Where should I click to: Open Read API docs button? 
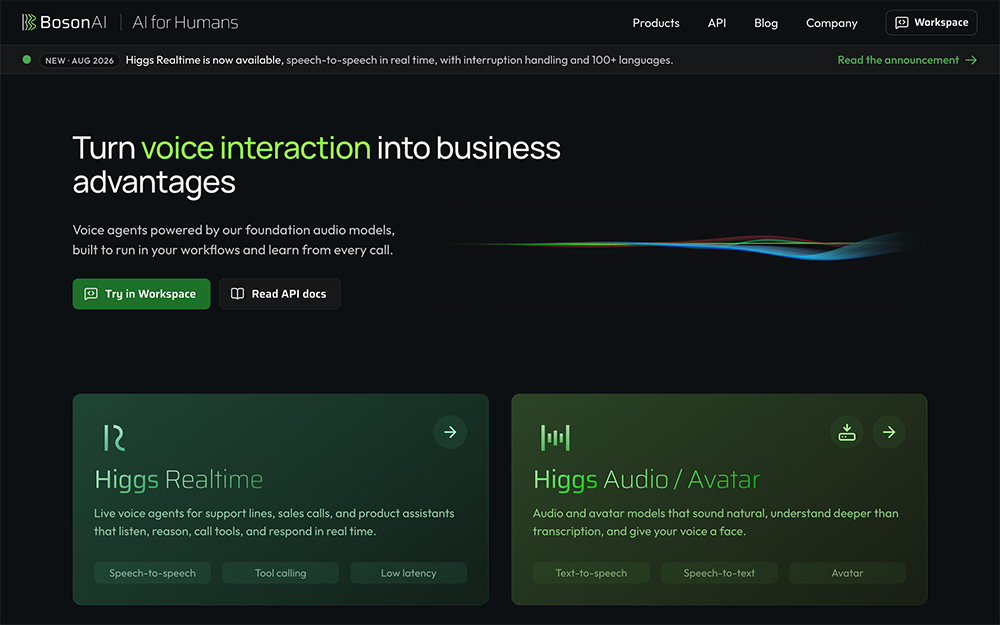[x=279, y=294]
